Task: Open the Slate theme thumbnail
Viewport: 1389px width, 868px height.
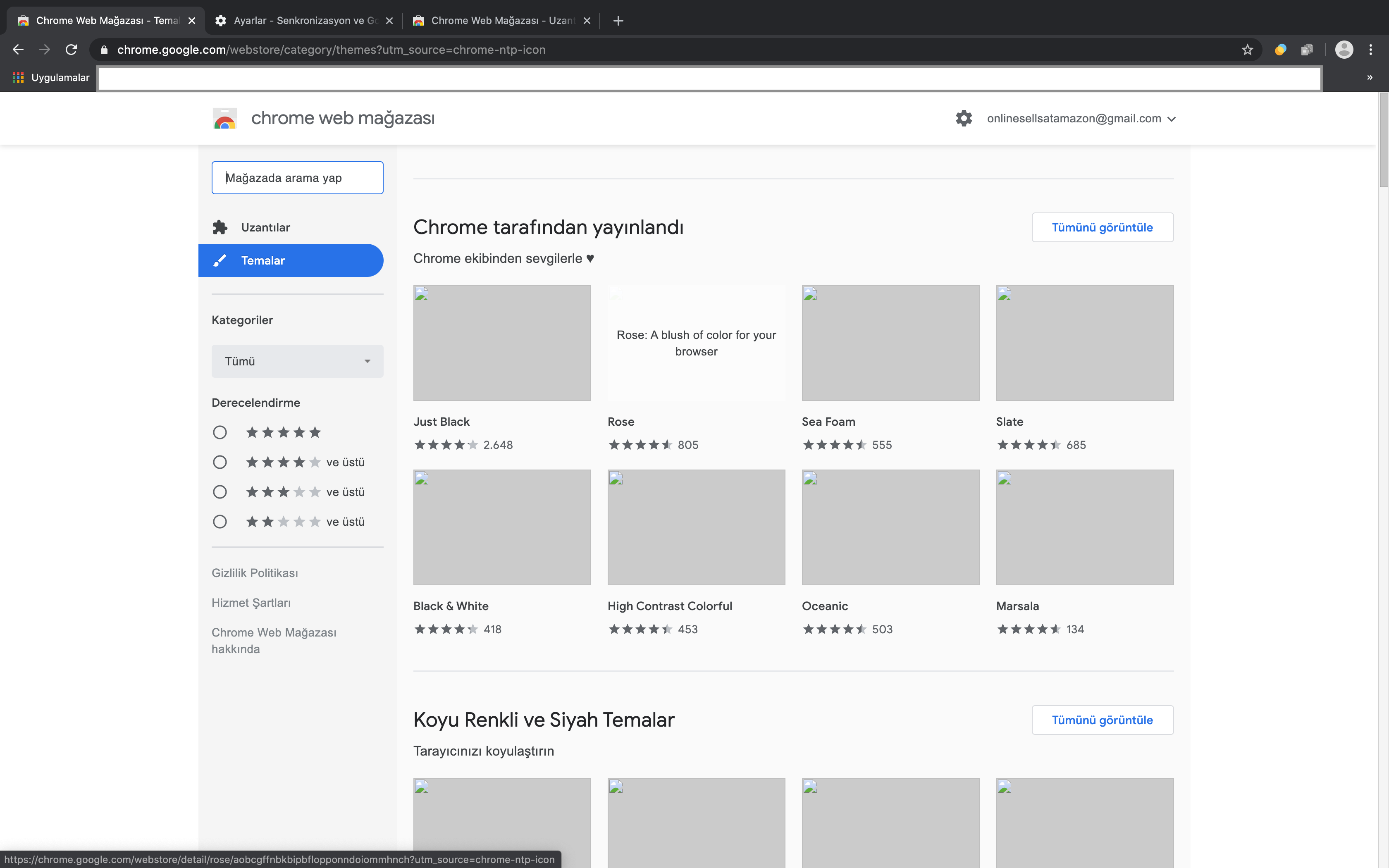Action: [1085, 343]
